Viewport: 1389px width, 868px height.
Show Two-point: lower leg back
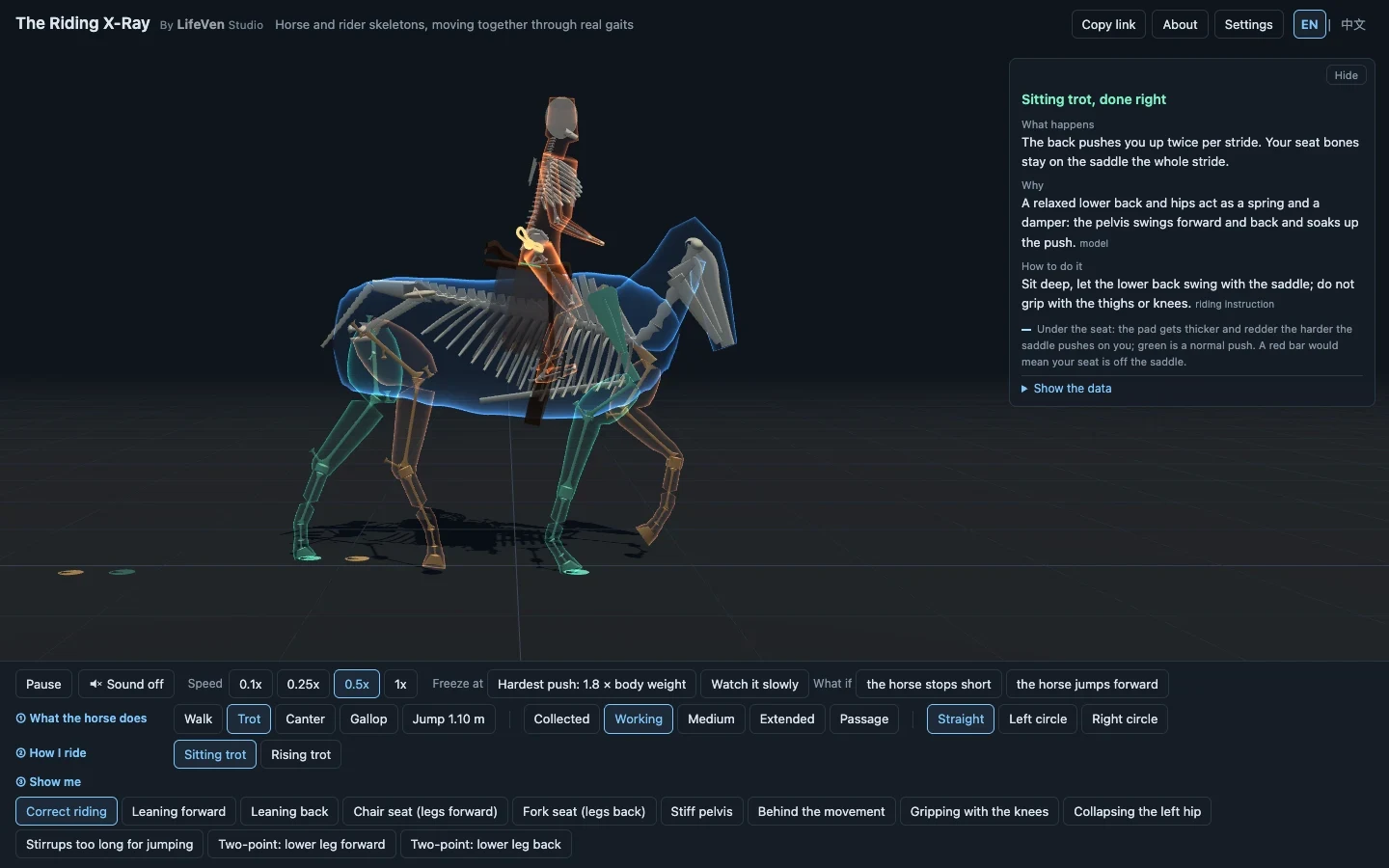(485, 844)
